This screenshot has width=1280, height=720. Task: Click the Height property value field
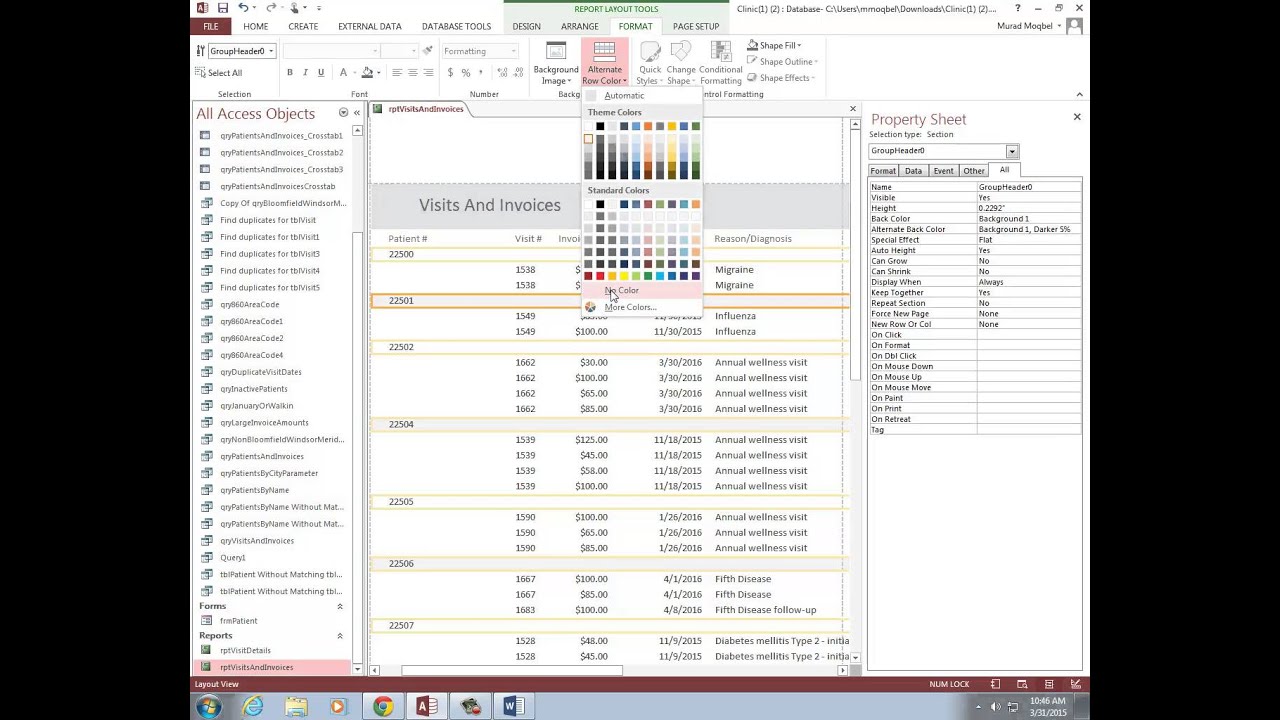(x=1029, y=208)
